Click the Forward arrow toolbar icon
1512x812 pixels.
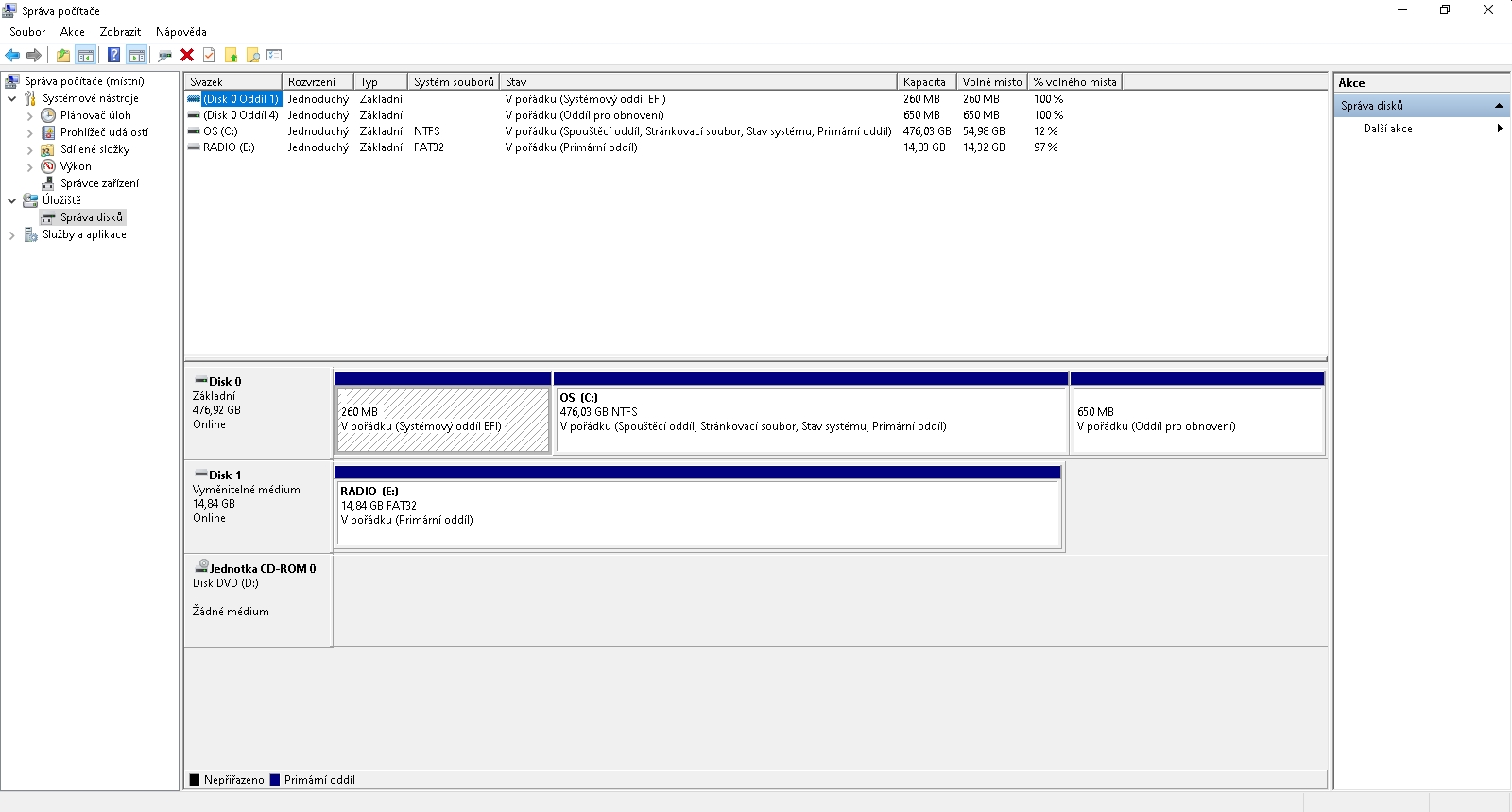click(34, 55)
